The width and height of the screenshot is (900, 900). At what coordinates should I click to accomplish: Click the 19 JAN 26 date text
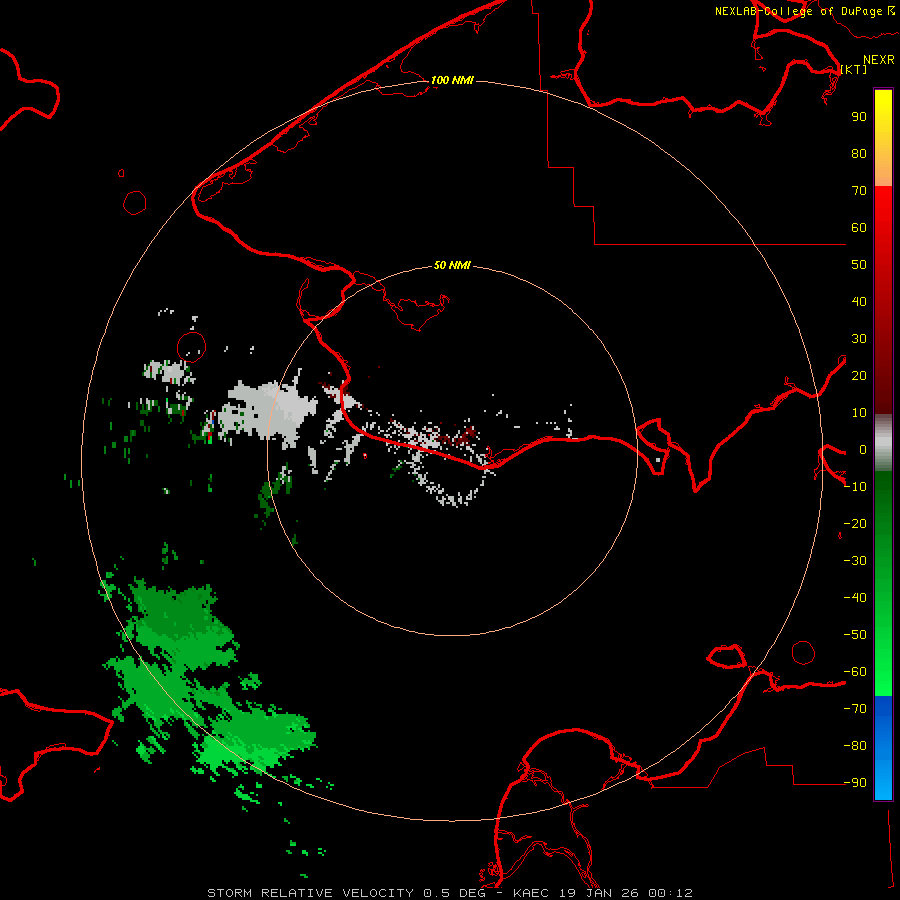598,893
